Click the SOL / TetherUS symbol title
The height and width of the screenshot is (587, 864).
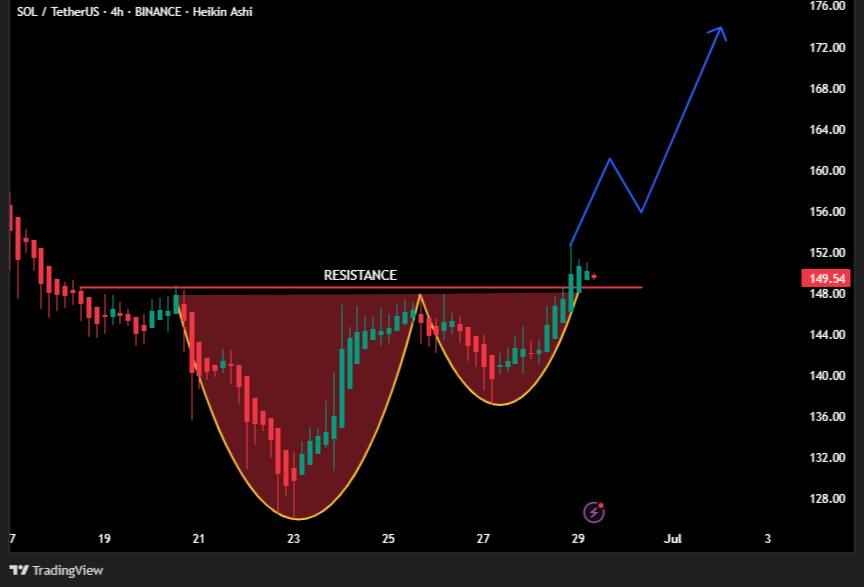58,12
